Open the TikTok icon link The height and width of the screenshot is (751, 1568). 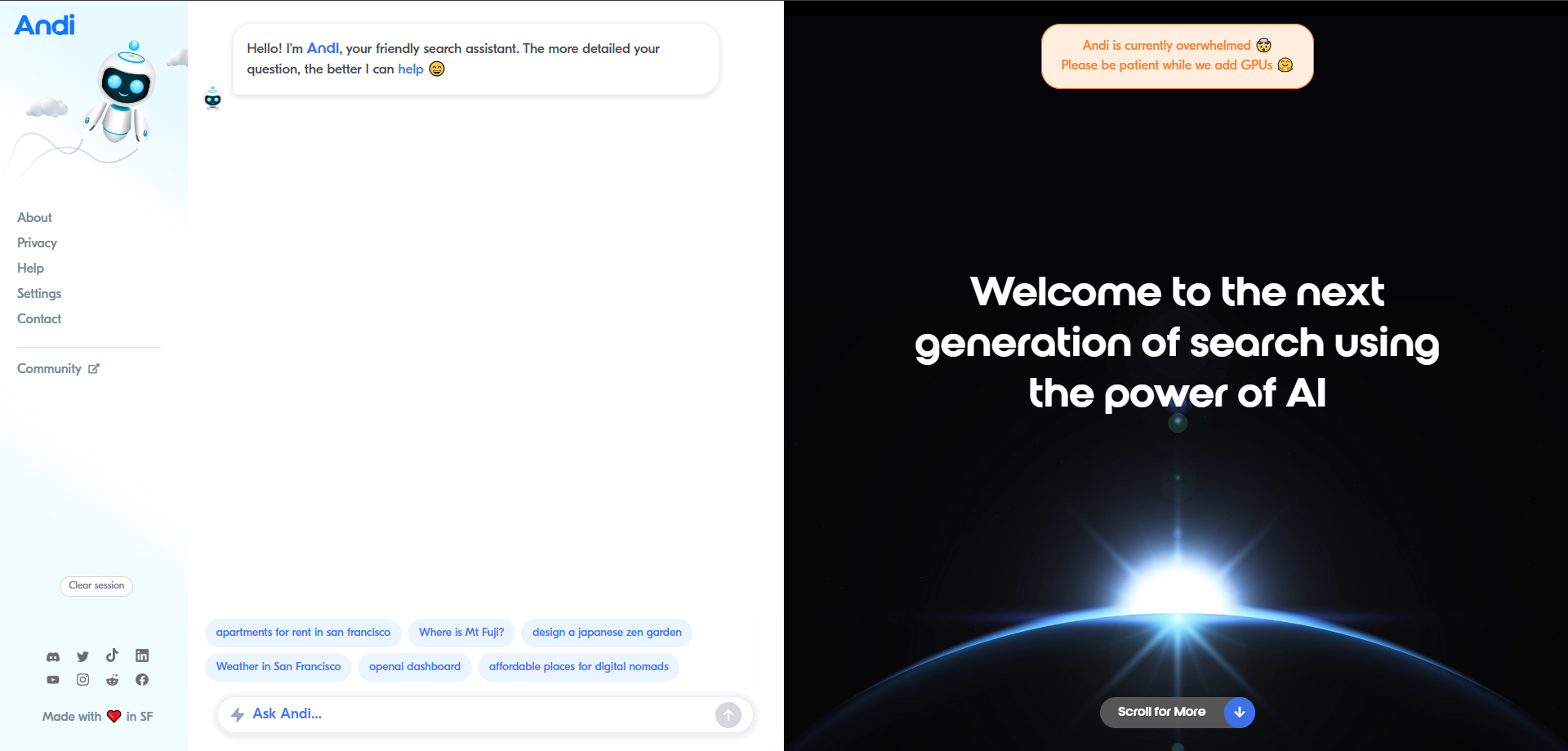click(112, 655)
